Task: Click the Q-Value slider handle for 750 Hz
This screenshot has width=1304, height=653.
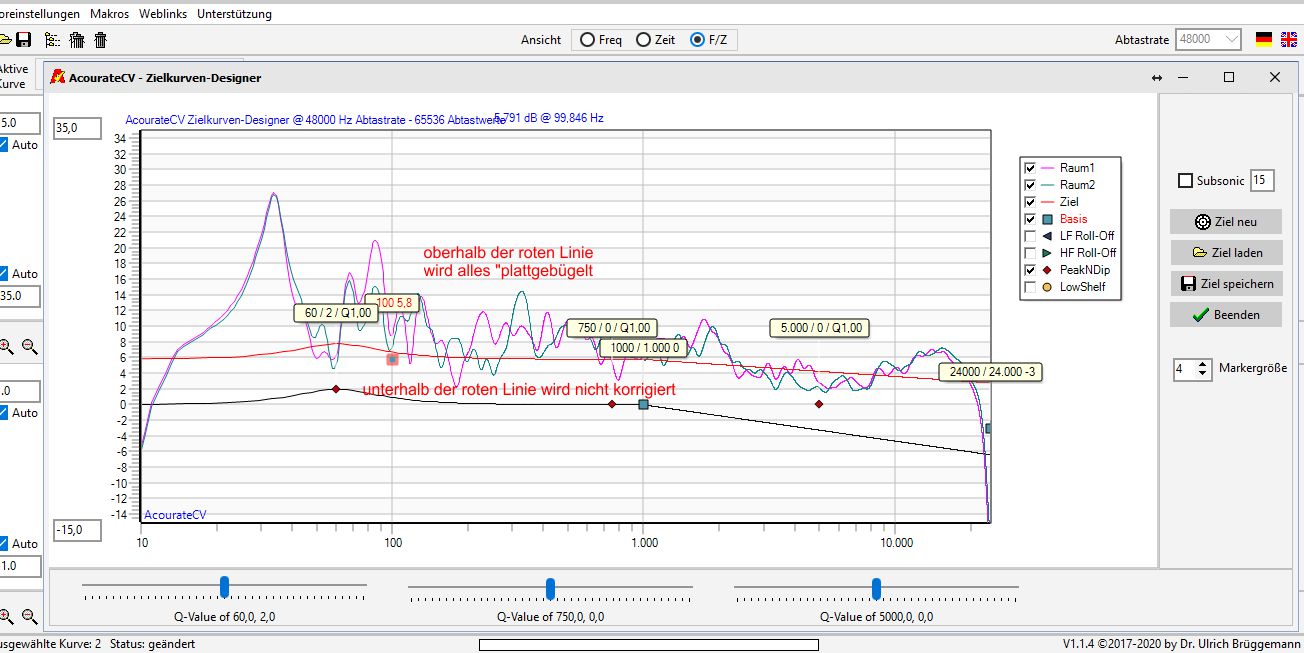Action: [550, 587]
